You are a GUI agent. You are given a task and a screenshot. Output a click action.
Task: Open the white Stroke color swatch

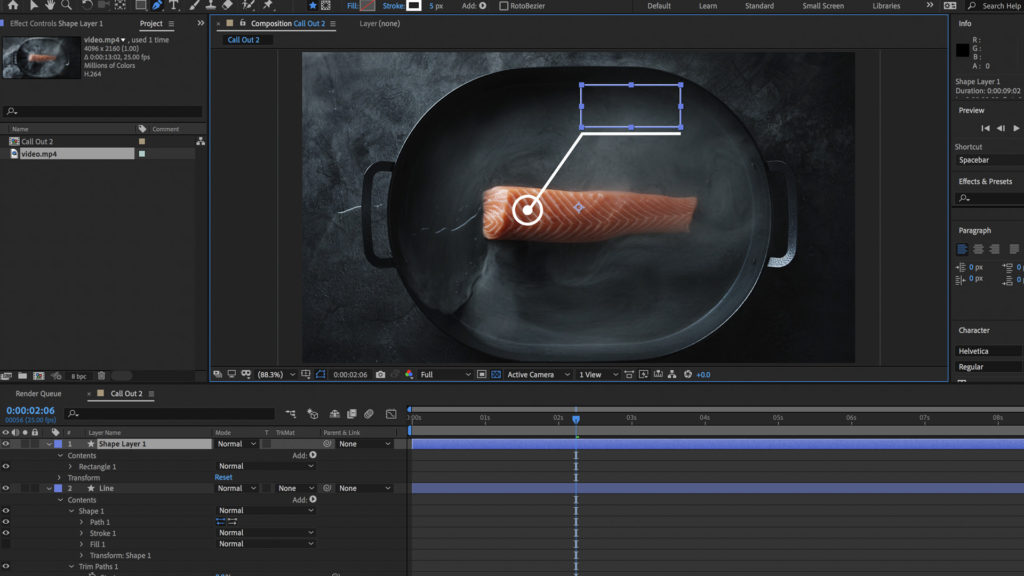point(413,6)
